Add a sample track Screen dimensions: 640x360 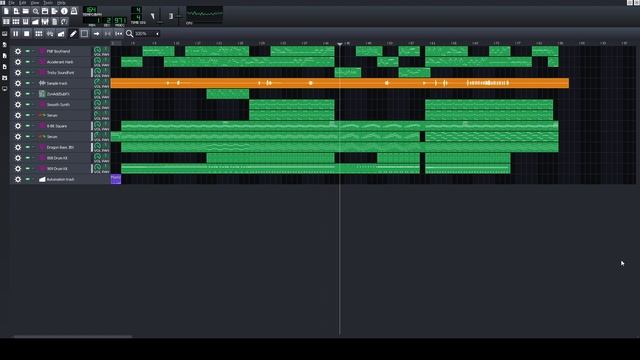[50, 34]
